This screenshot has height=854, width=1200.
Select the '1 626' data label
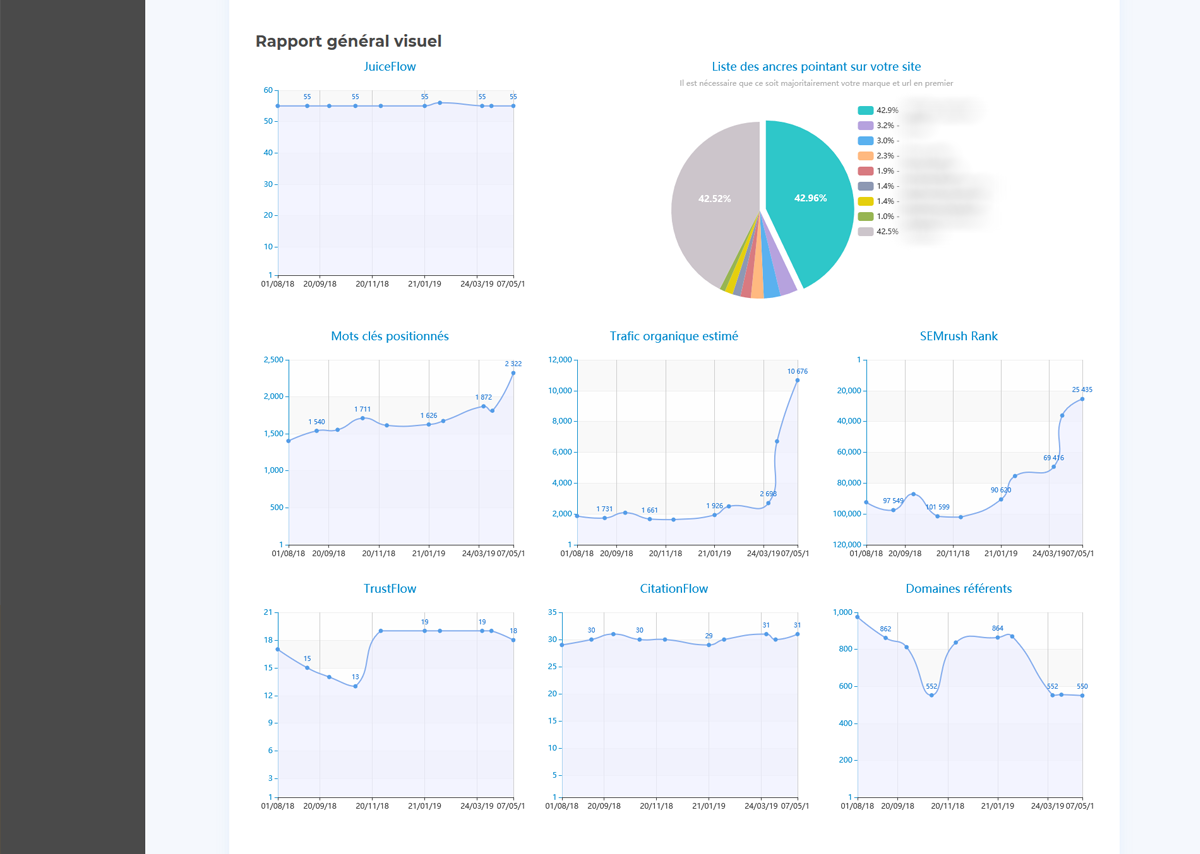point(429,415)
